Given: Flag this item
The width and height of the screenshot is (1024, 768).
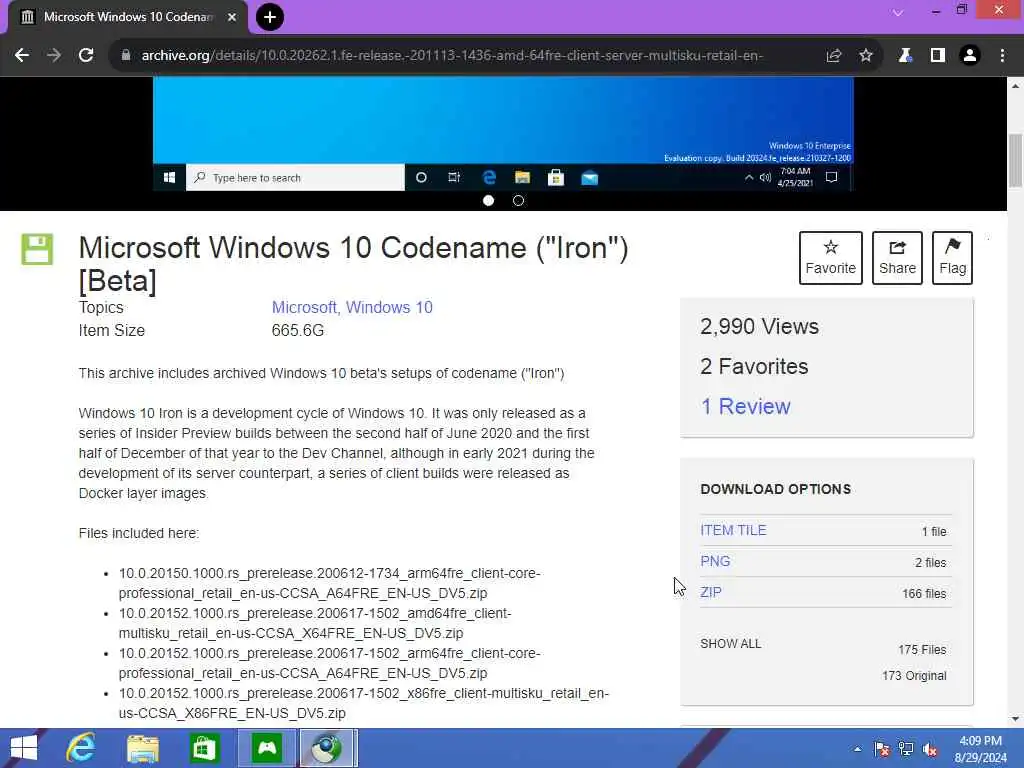Looking at the screenshot, I should click(x=952, y=258).
